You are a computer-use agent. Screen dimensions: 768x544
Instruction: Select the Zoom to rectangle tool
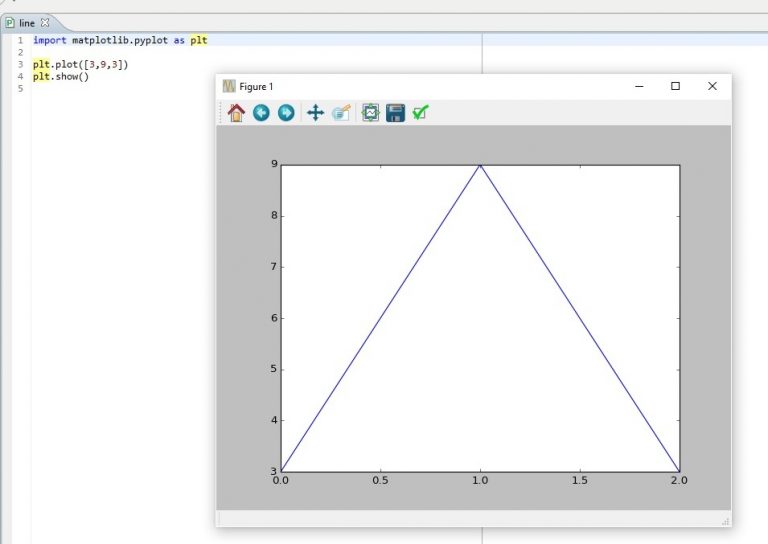(x=342, y=113)
